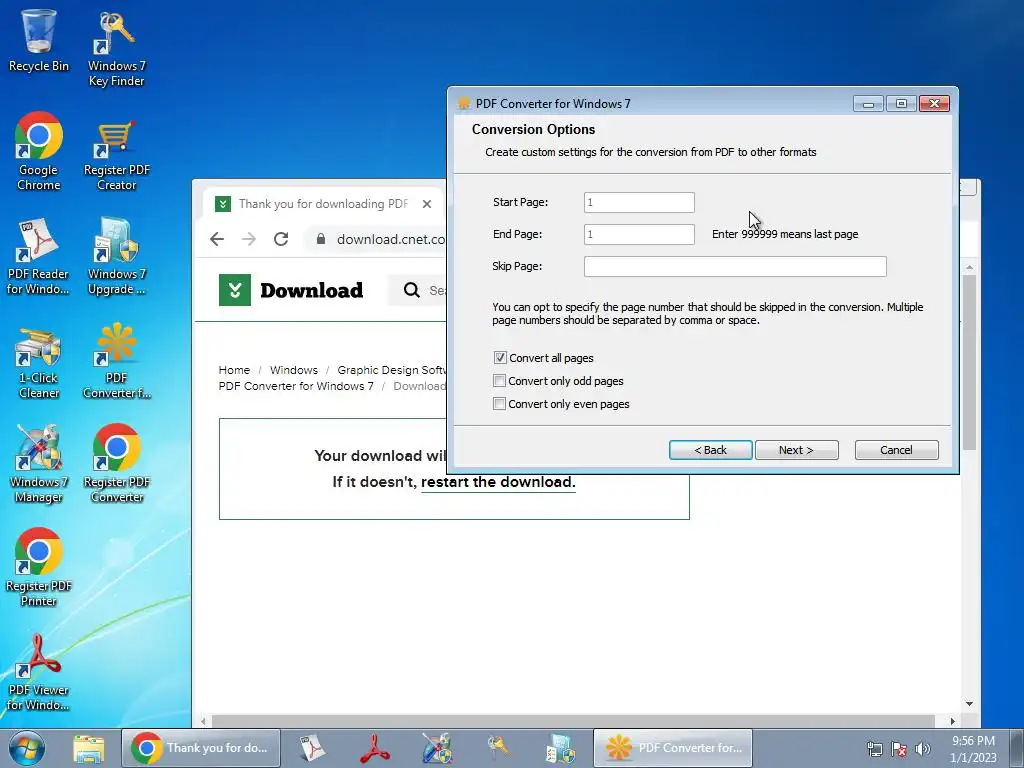Reload the Chrome page
The image size is (1024, 768).
click(x=281, y=239)
